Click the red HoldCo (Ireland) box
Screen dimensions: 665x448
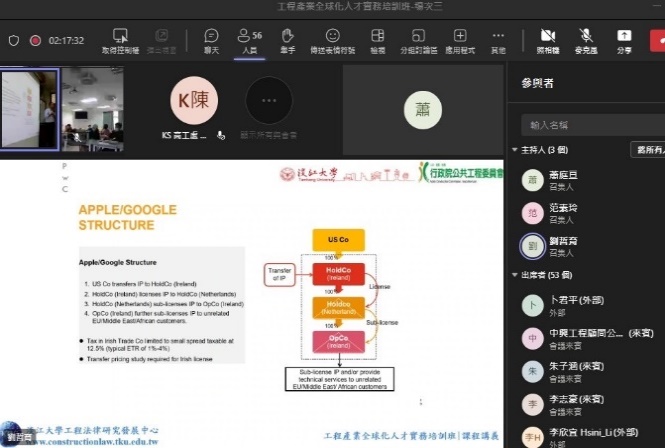(338, 274)
